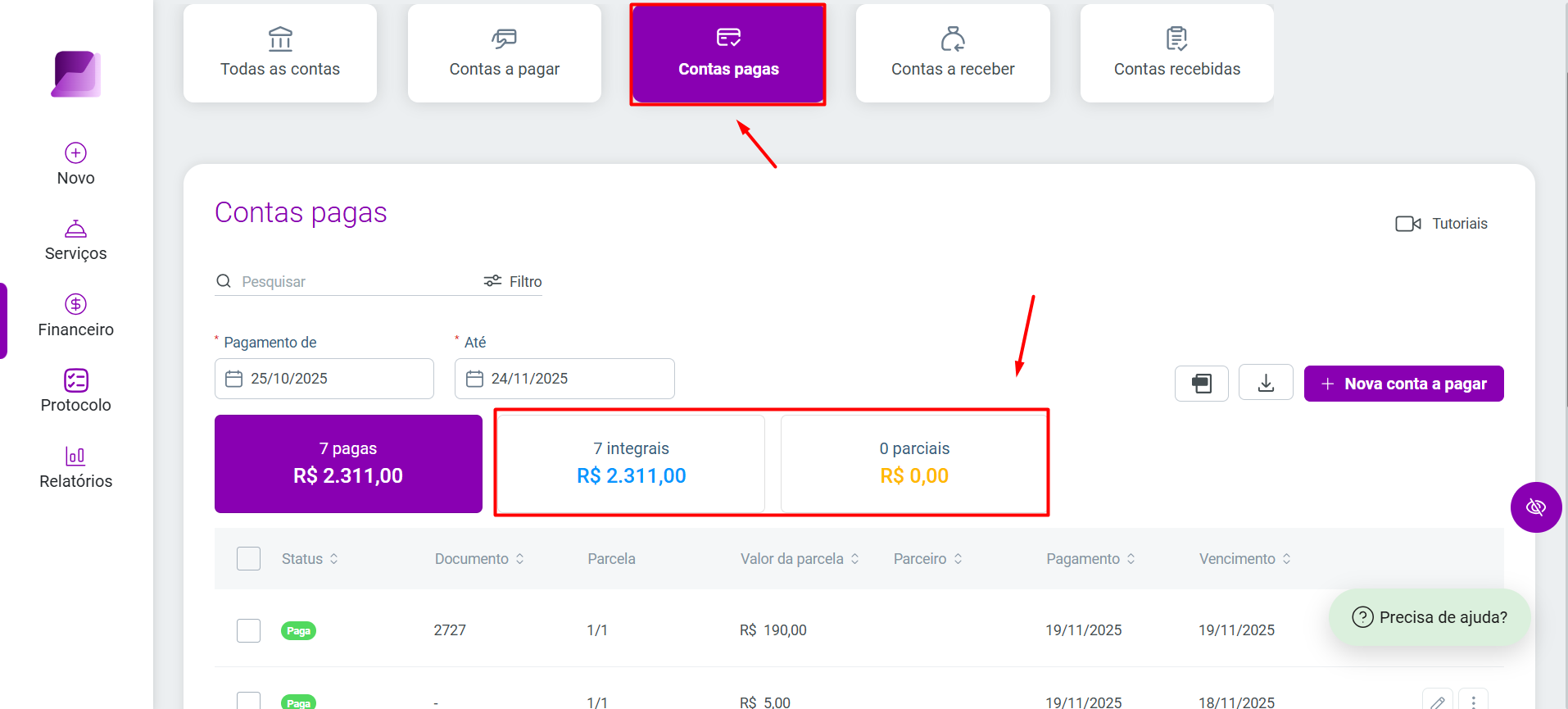
Task: Click the purple app logo
Action: click(x=76, y=74)
